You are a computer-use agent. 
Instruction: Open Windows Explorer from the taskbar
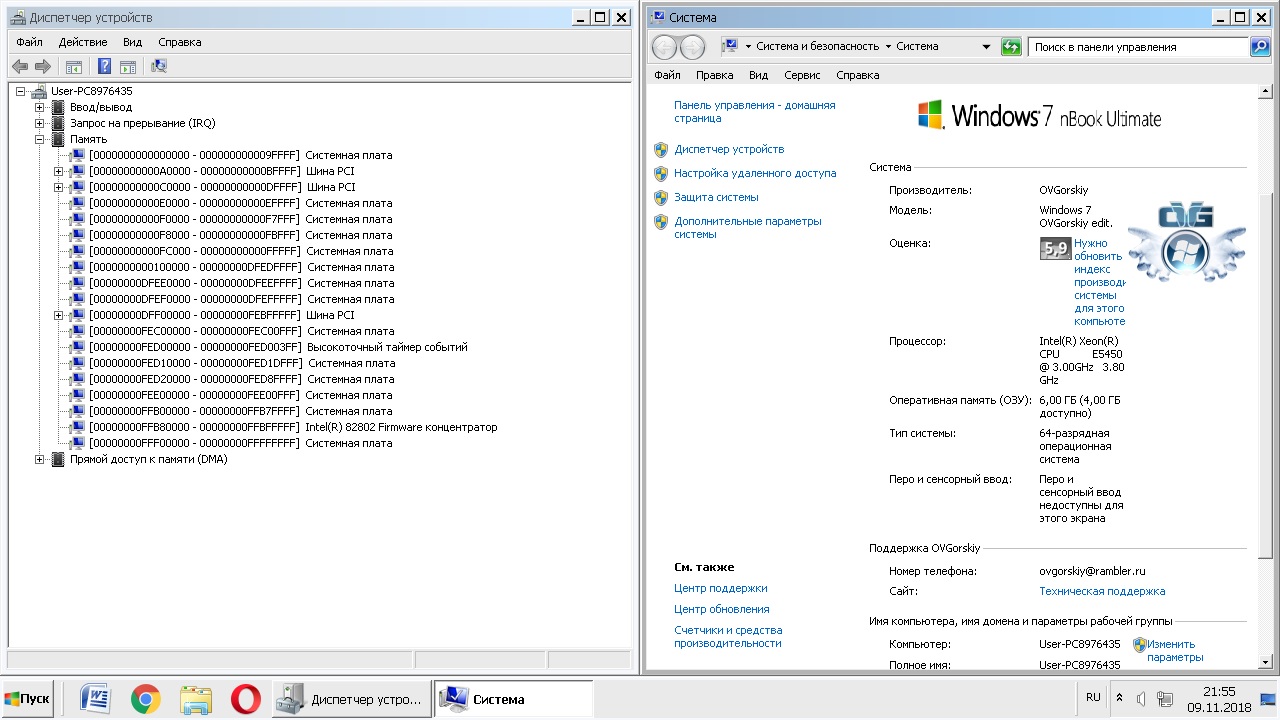pos(196,699)
